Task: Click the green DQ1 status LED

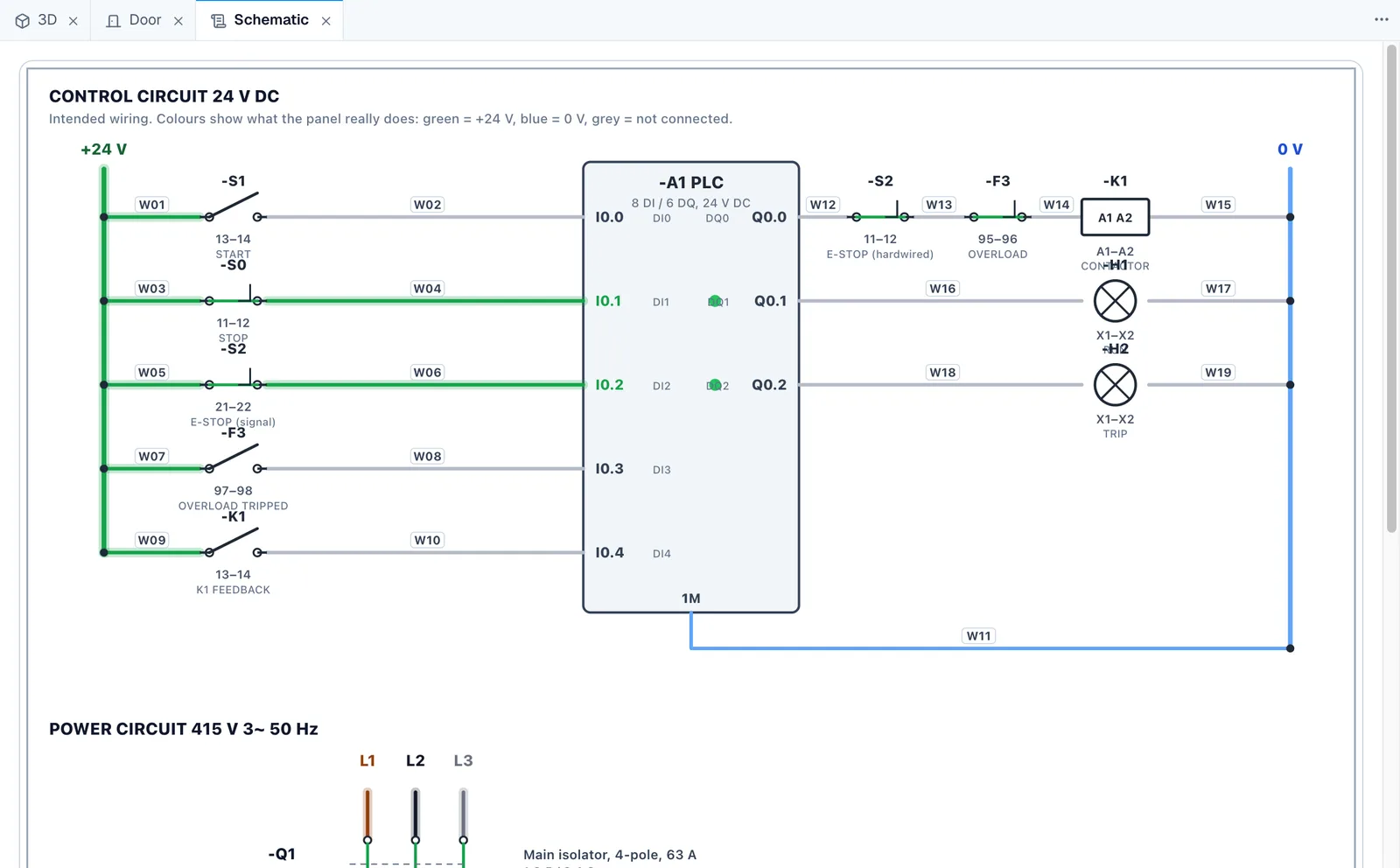Action: pos(715,301)
